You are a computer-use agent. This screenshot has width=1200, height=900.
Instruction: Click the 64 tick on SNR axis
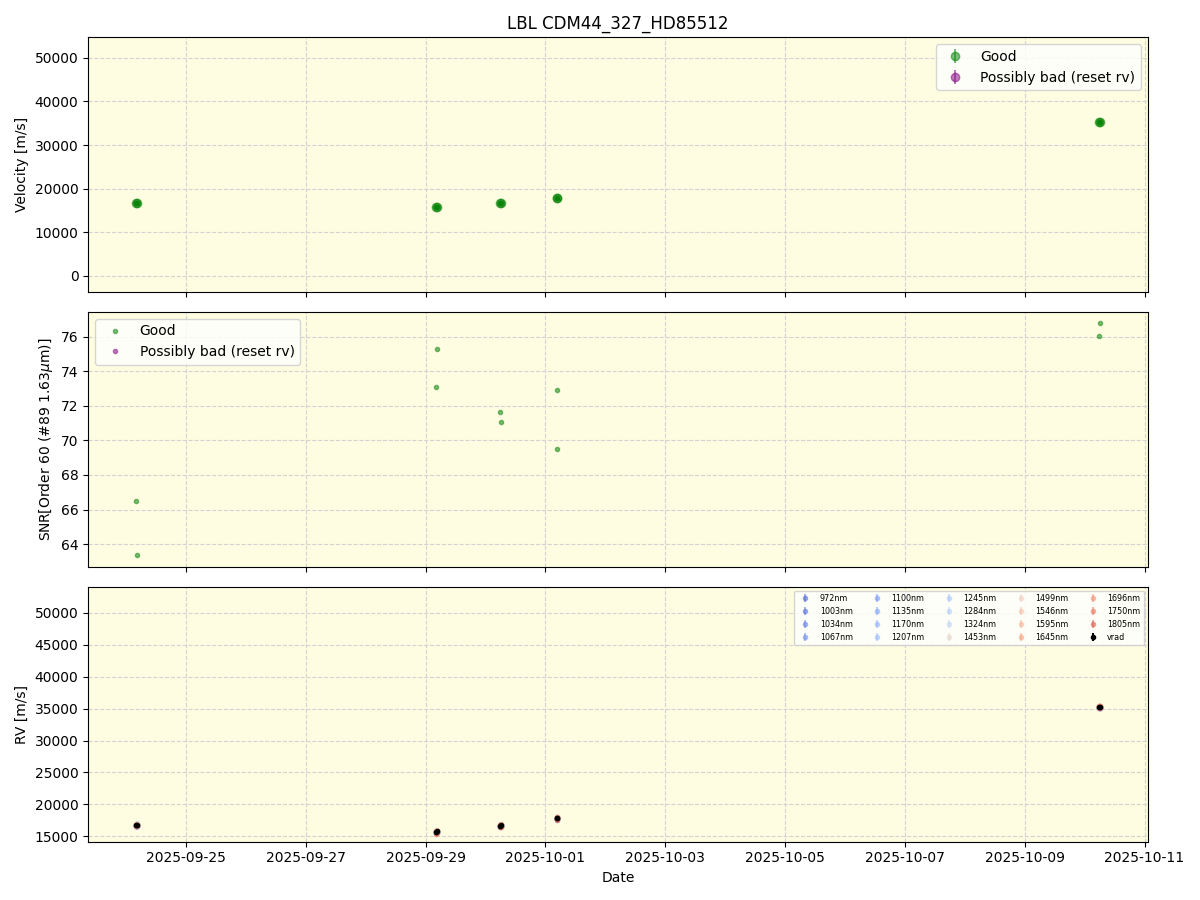[71, 545]
